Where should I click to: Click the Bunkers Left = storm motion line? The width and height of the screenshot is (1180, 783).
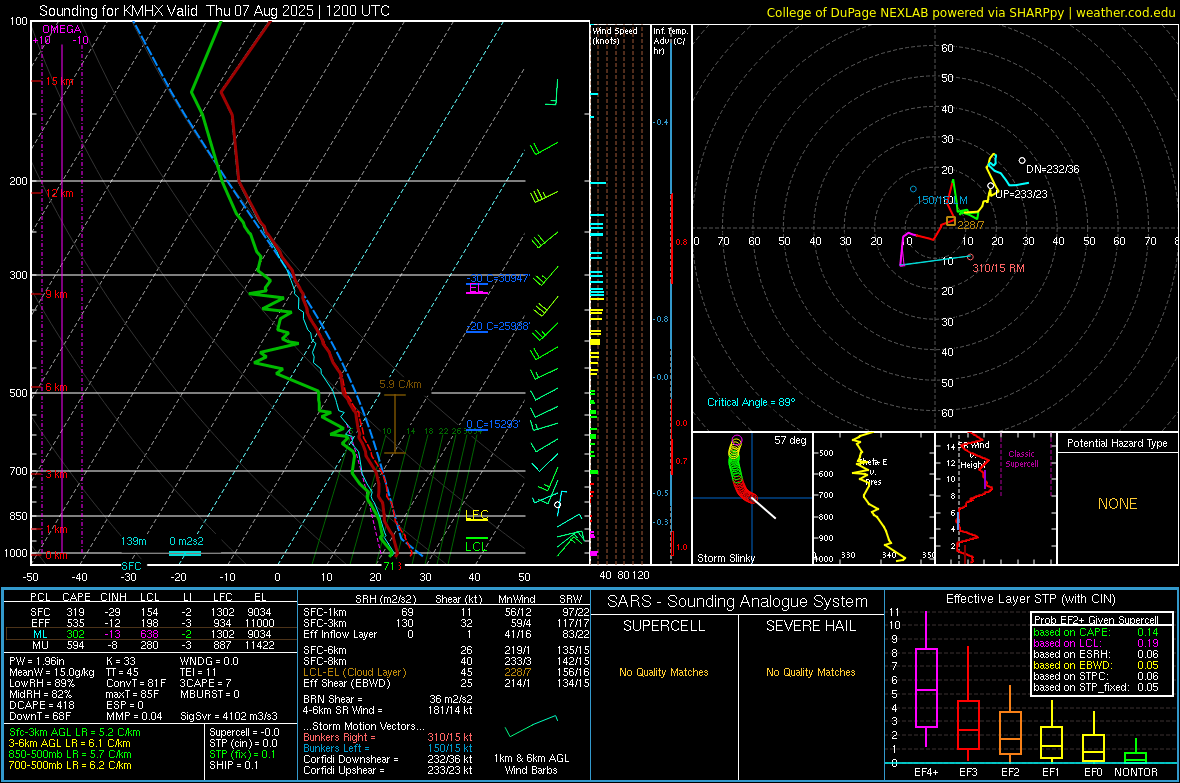tap(388, 748)
